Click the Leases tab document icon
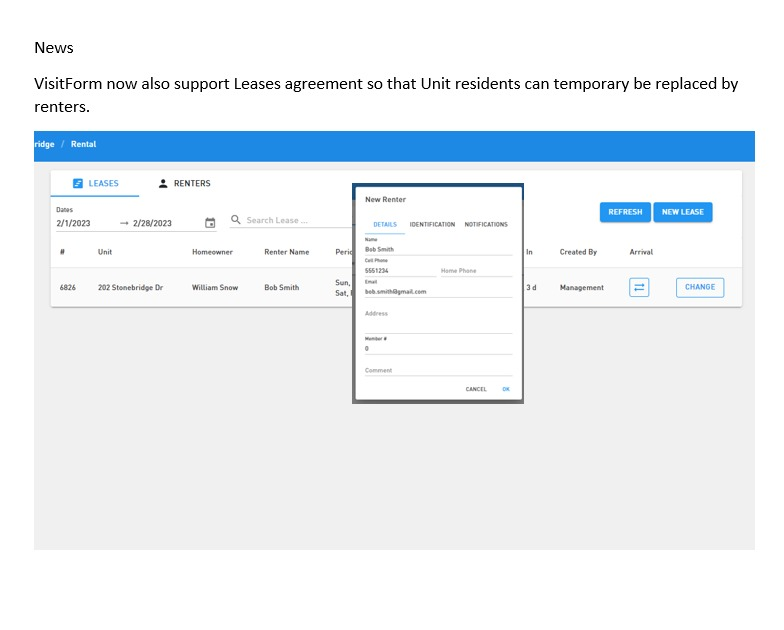Viewport: 784px width, 630px height. (x=78, y=184)
